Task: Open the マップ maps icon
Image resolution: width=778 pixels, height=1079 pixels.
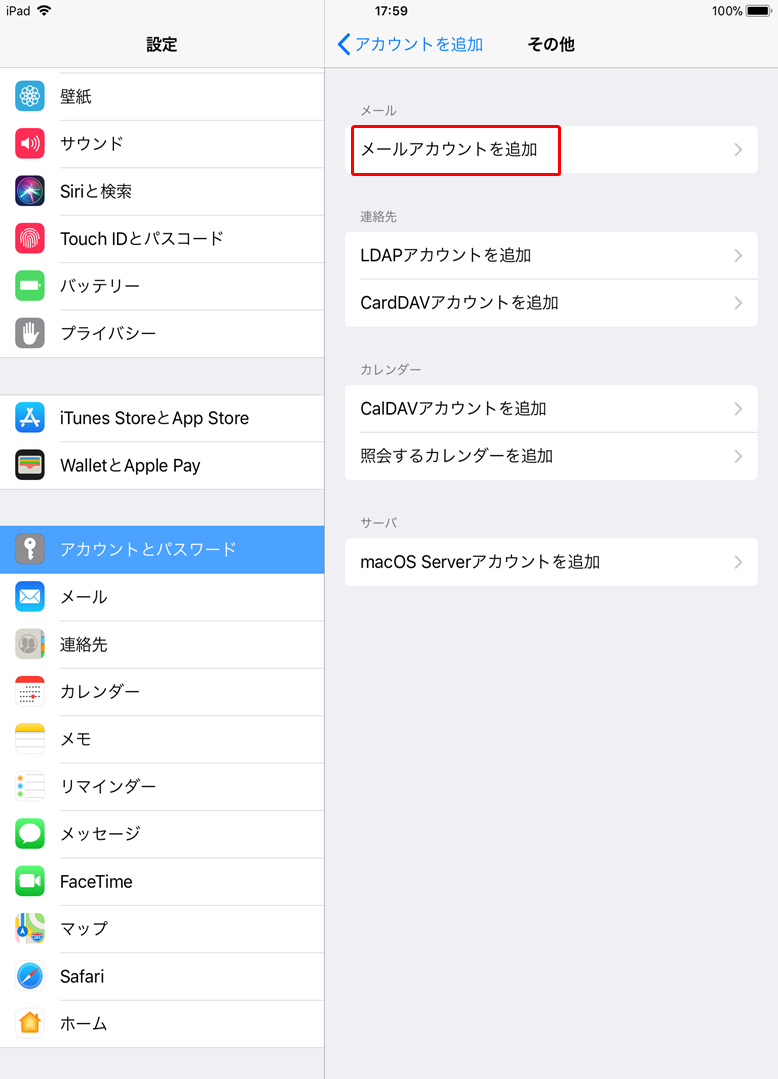Action: point(30,928)
